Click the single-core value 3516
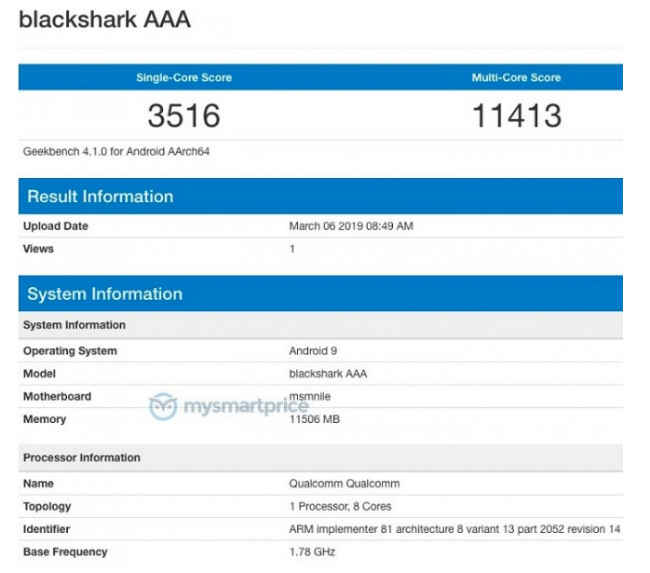 (x=184, y=115)
